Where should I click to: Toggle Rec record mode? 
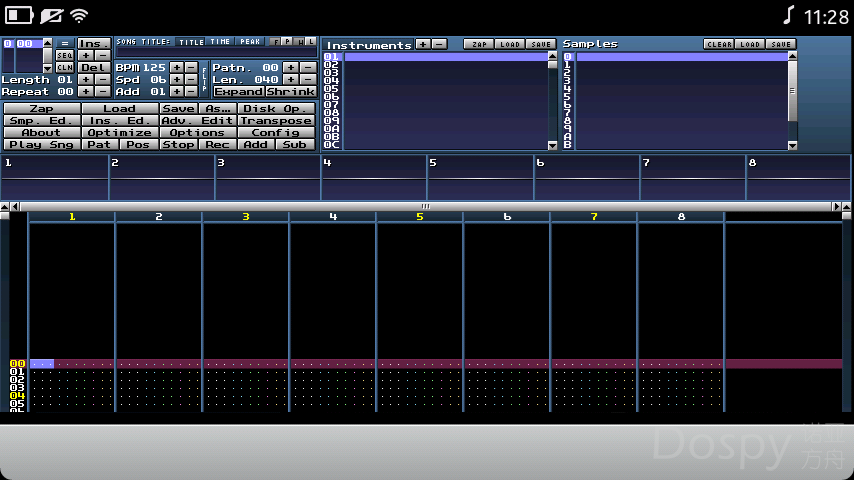(x=217, y=144)
